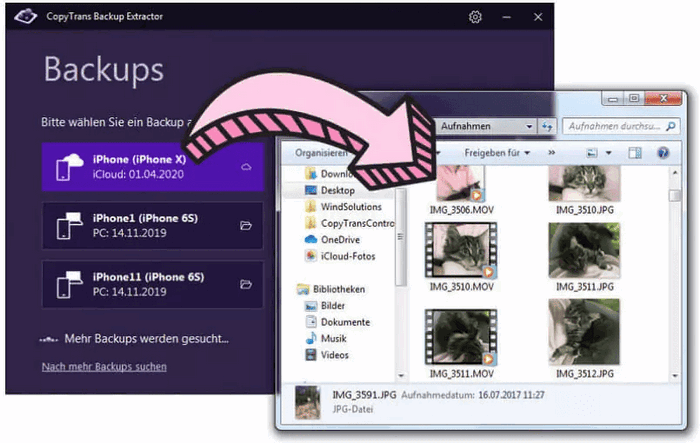
Task: Minimize the CopyTrans Backup Extractor window
Action: pyautogui.click(x=506, y=17)
